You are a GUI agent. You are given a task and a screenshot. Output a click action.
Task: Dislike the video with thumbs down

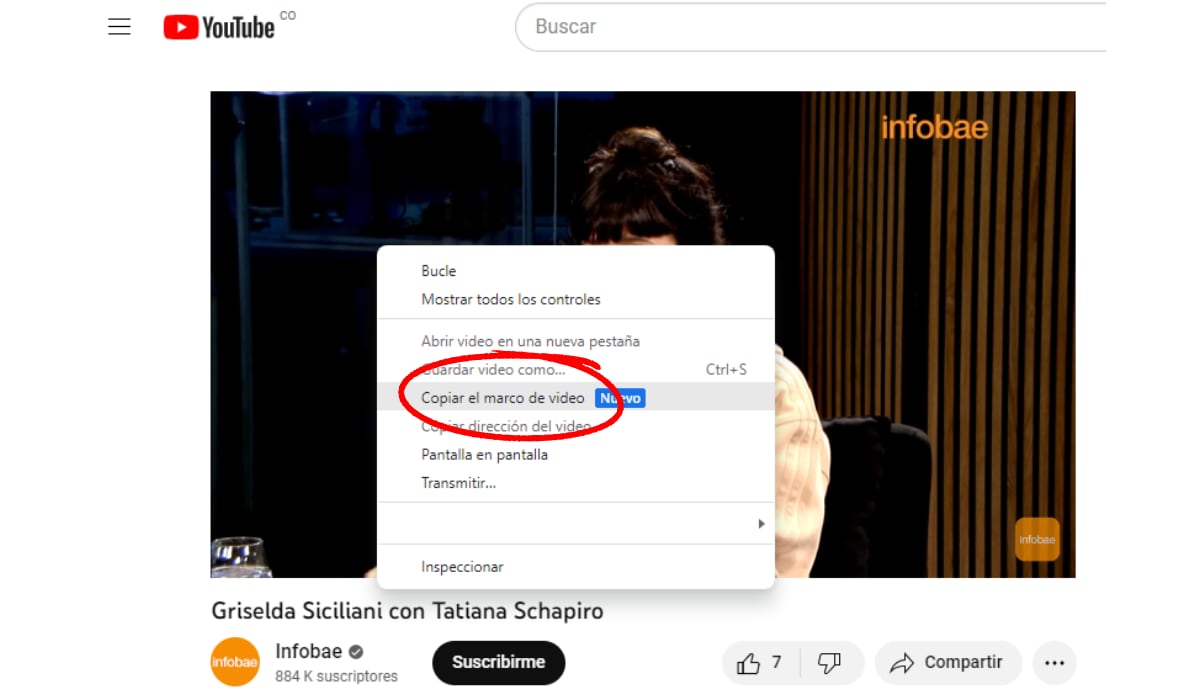coord(829,663)
